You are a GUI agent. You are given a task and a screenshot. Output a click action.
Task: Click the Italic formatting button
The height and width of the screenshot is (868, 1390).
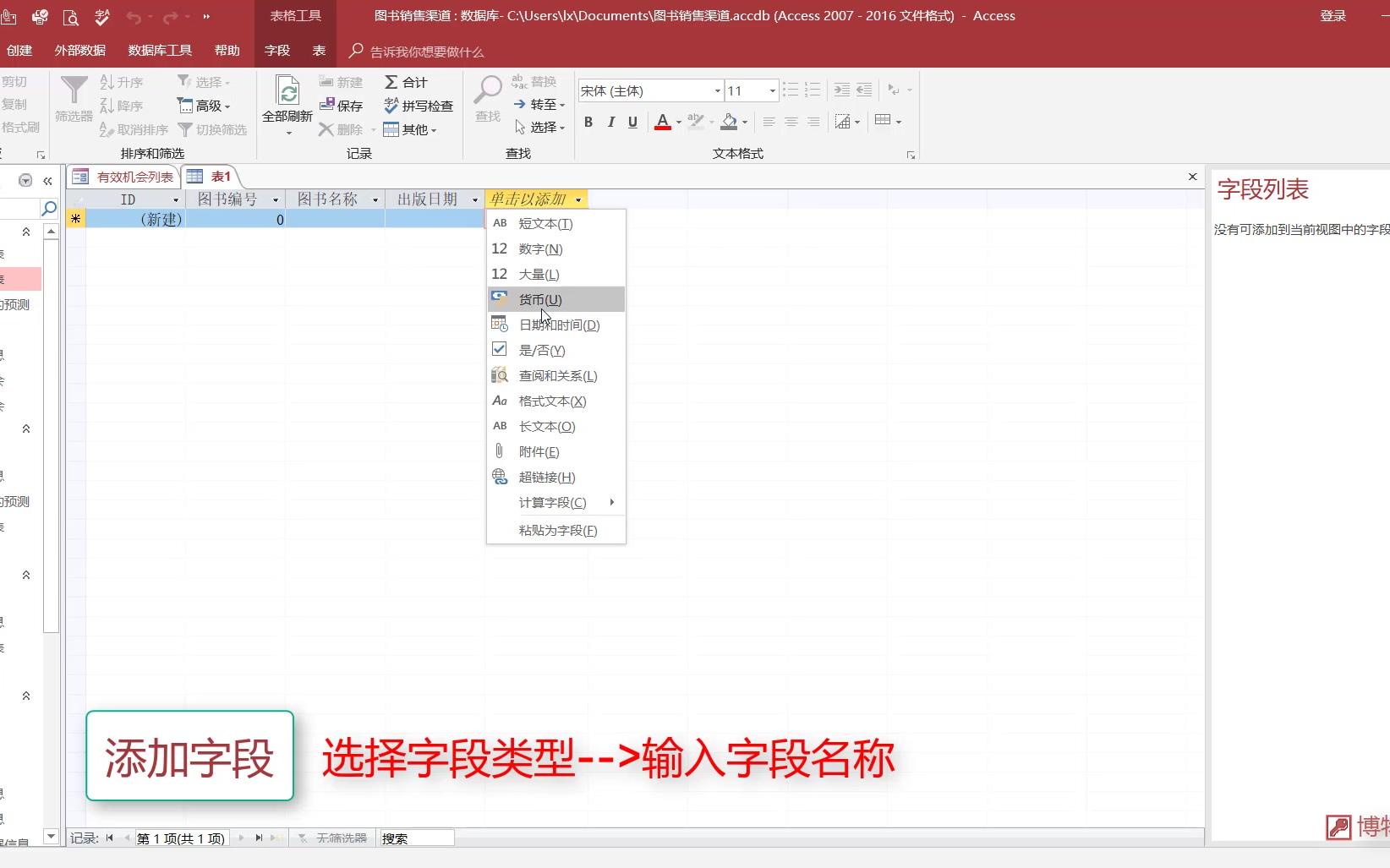click(611, 122)
